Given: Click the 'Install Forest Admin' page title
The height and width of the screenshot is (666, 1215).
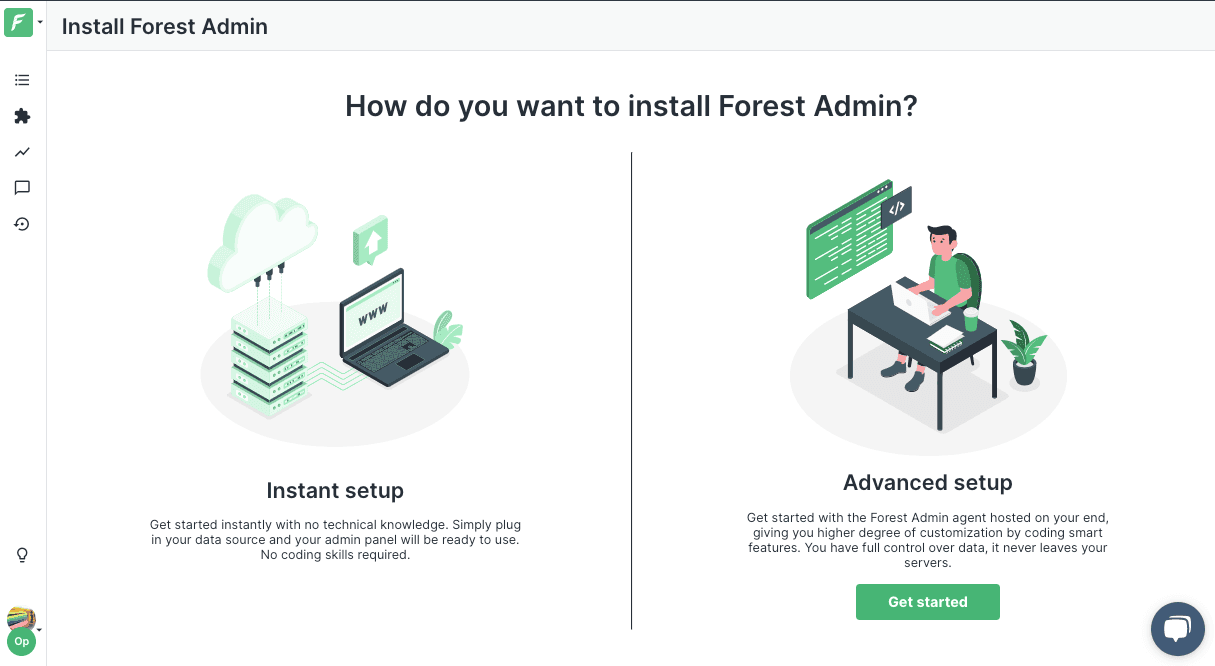Looking at the screenshot, I should (x=165, y=27).
